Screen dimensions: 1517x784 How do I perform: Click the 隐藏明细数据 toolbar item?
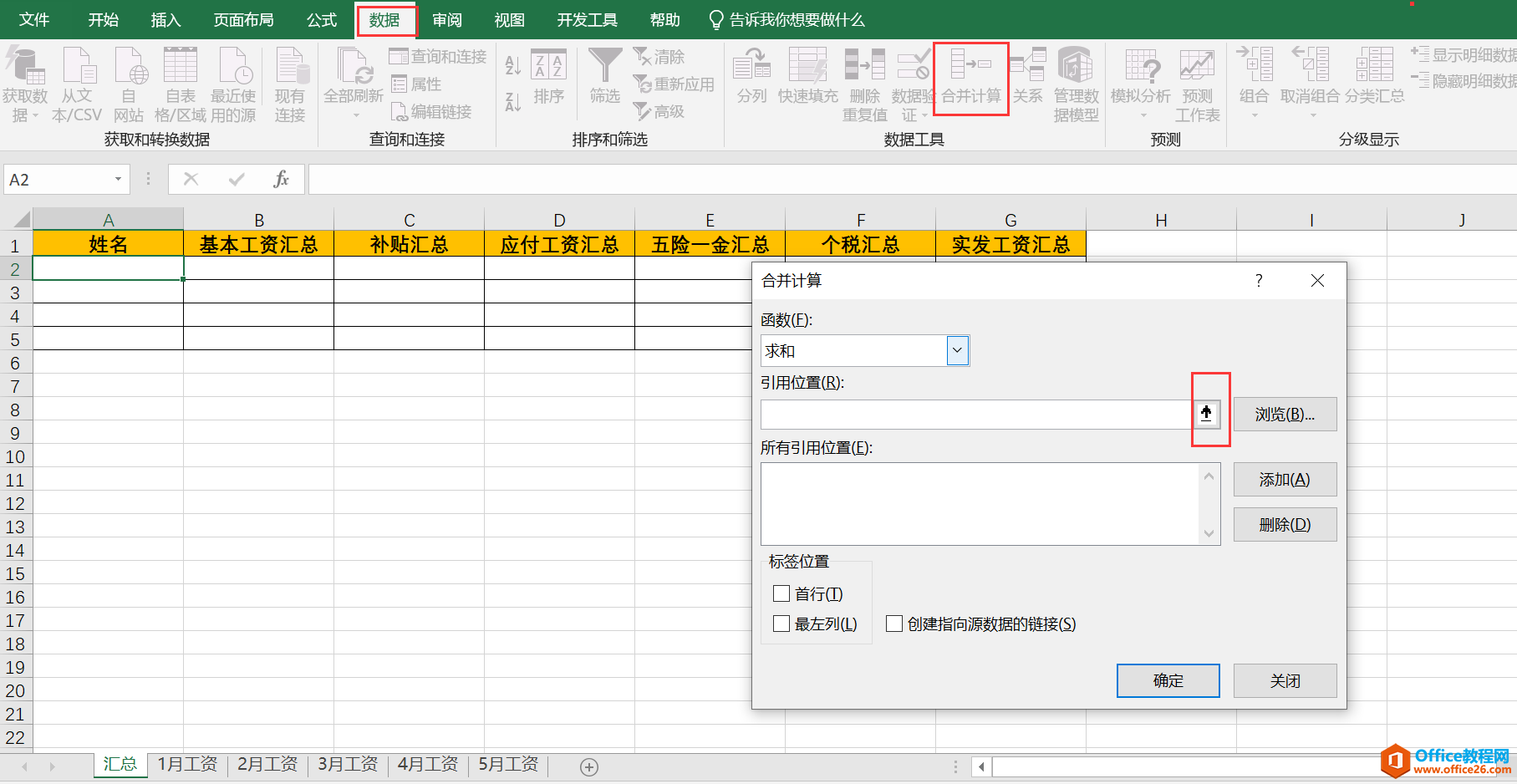[1464, 81]
